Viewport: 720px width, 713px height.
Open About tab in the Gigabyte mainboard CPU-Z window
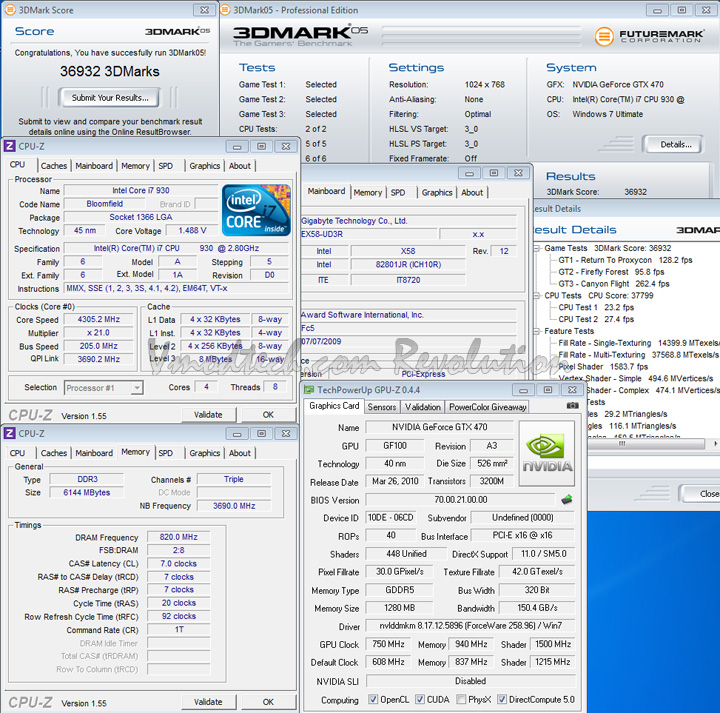click(472, 192)
